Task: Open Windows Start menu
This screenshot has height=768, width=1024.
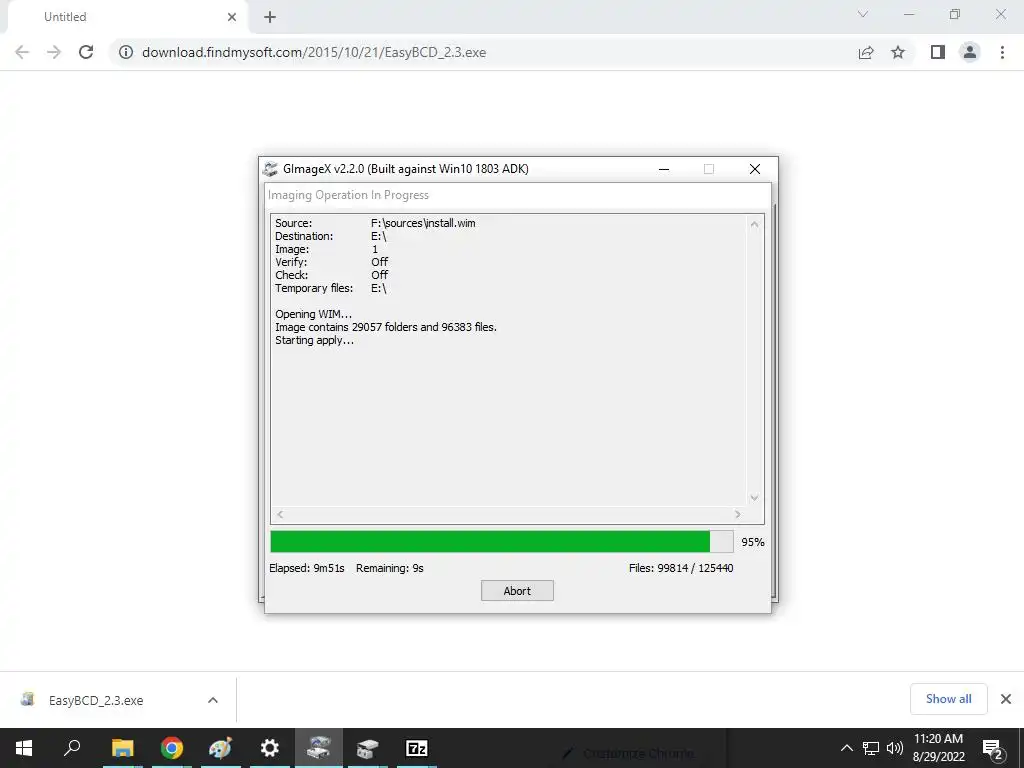Action: point(24,748)
